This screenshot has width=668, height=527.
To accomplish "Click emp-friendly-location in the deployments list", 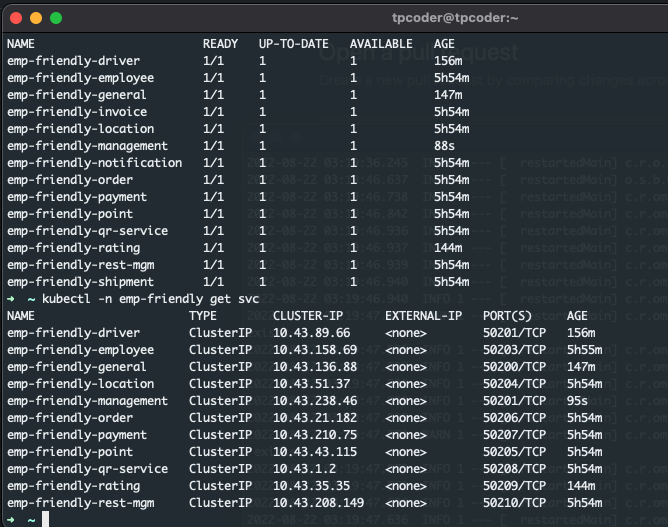I will [81, 129].
